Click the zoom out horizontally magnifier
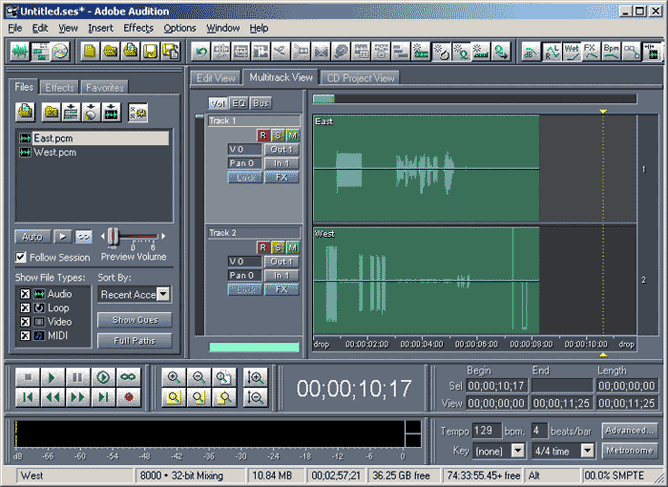 tap(199, 377)
